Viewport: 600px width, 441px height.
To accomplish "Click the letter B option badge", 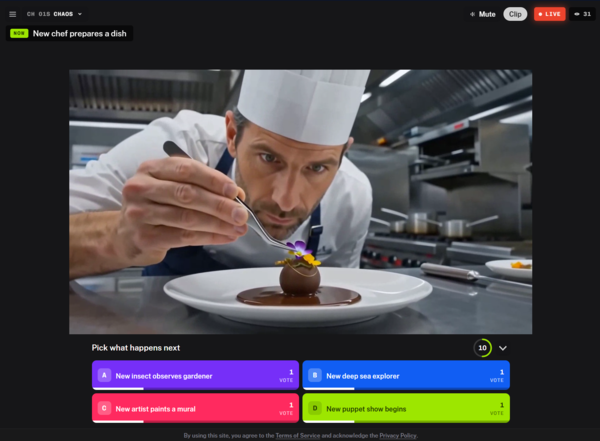I will [x=315, y=375].
